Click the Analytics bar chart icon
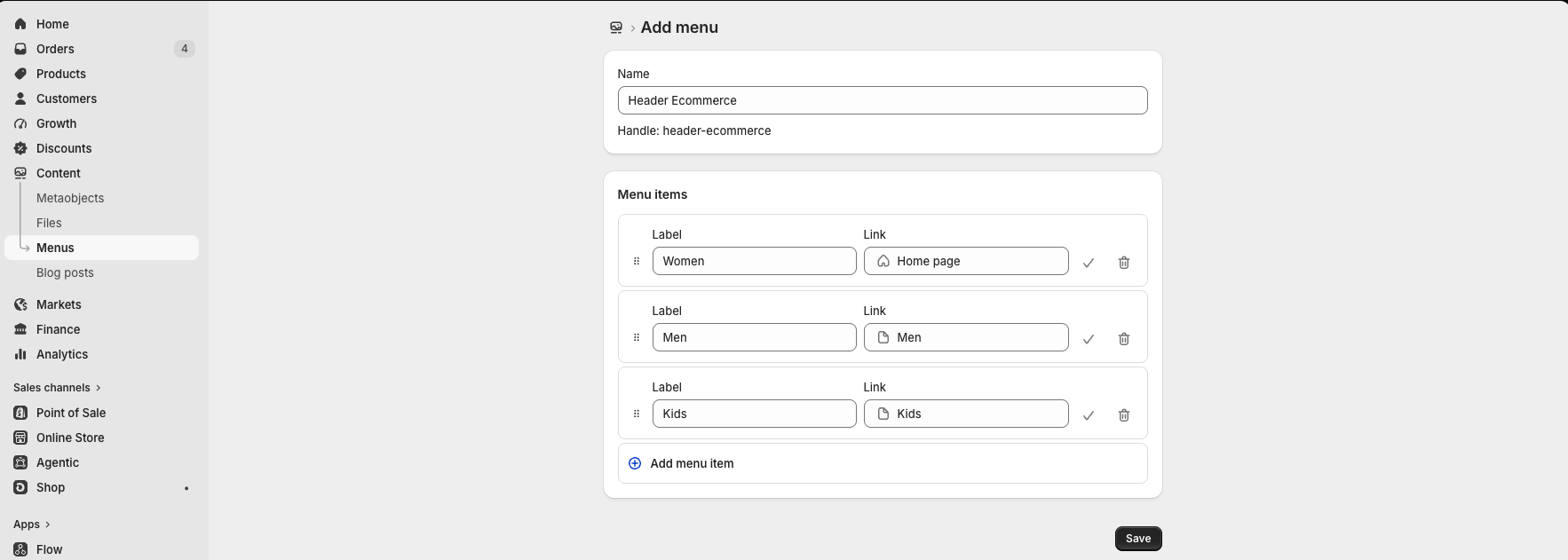Image resolution: width=1568 pixels, height=560 pixels. (x=20, y=354)
